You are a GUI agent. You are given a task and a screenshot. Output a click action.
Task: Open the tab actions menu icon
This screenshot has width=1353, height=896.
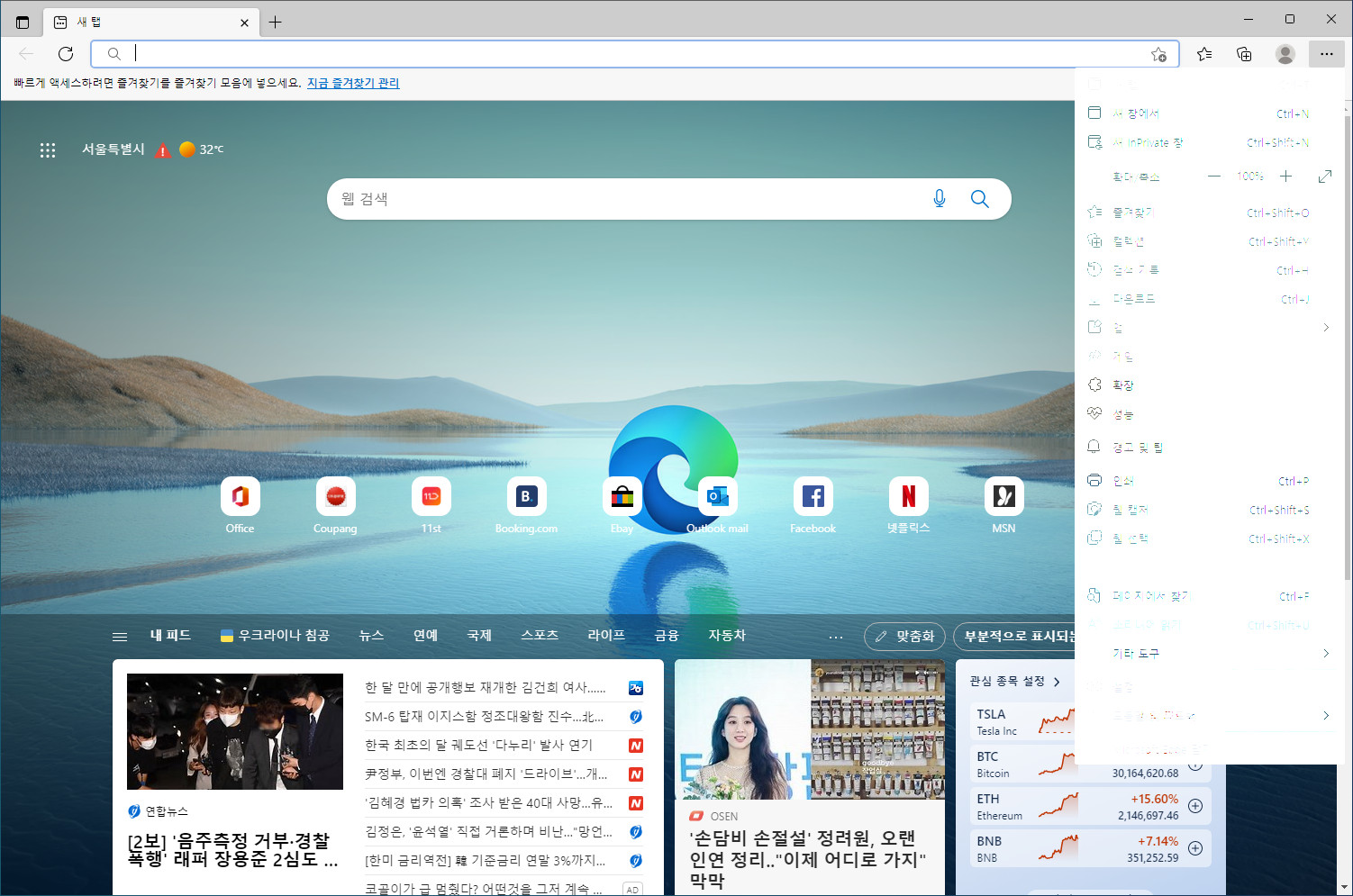(x=23, y=22)
